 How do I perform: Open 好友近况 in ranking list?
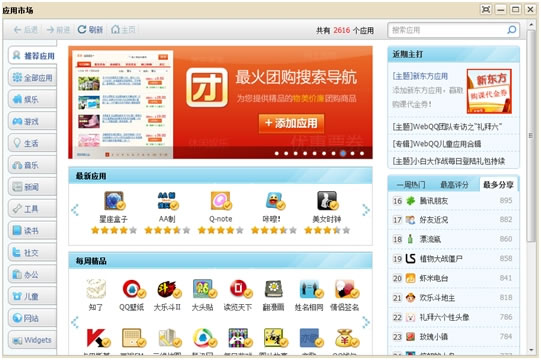pos(453,220)
